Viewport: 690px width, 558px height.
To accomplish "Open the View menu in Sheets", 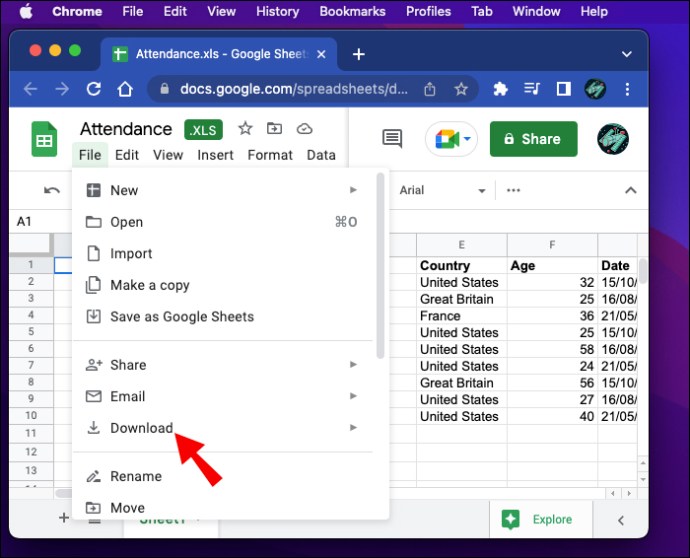I will [x=168, y=155].
